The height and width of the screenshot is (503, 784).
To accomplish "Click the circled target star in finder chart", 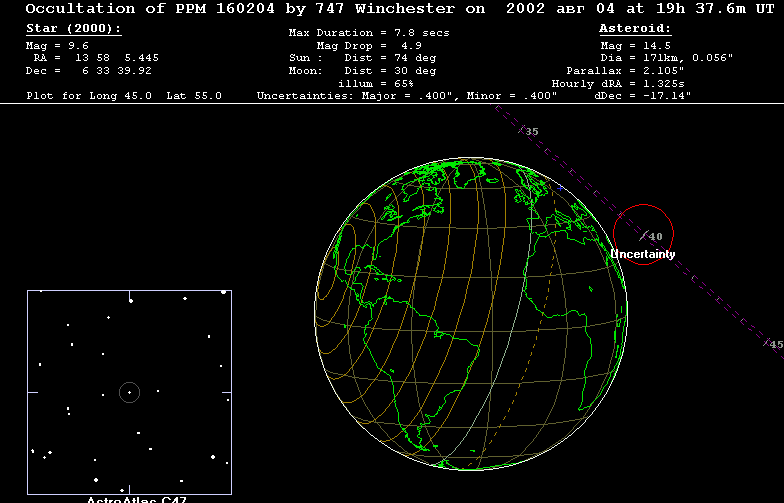I will (x=130, y=392).
